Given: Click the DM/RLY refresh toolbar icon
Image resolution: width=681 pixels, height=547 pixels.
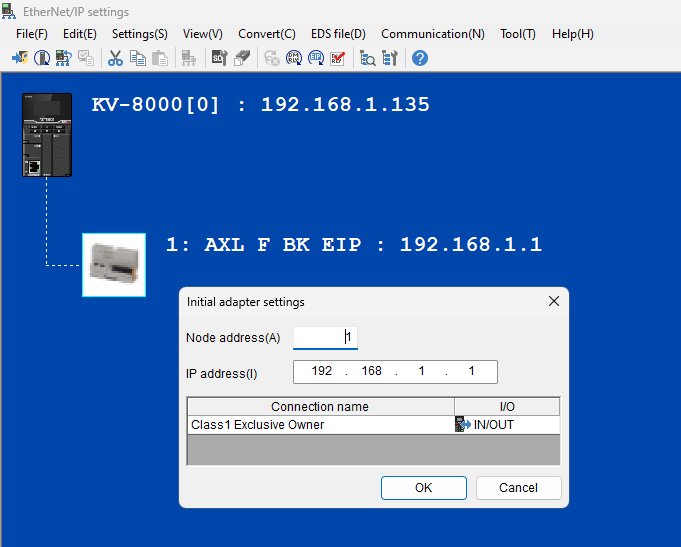Looking at the screenshot, I should [294, 58].
